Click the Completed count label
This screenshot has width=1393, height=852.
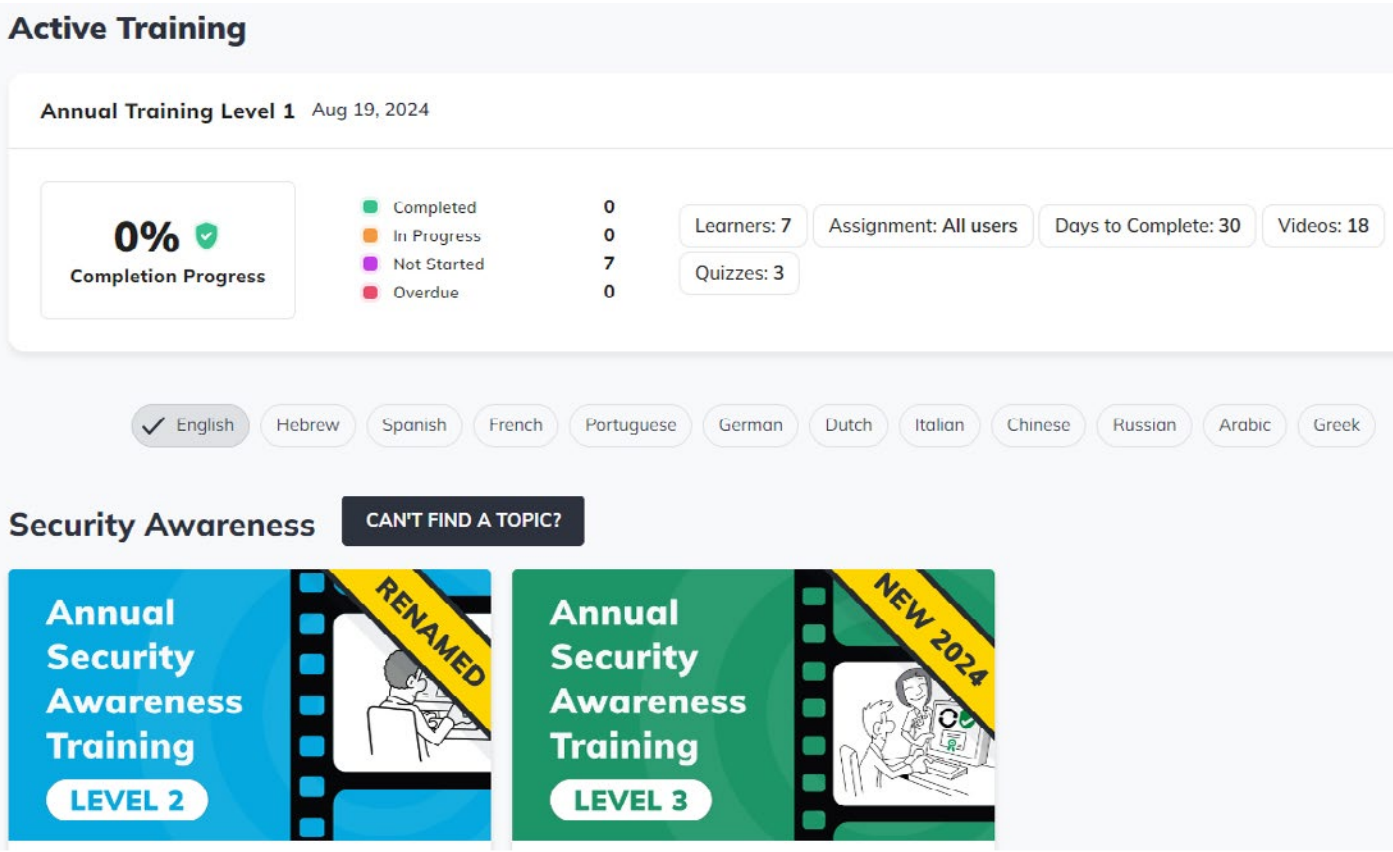coord(435,208)
